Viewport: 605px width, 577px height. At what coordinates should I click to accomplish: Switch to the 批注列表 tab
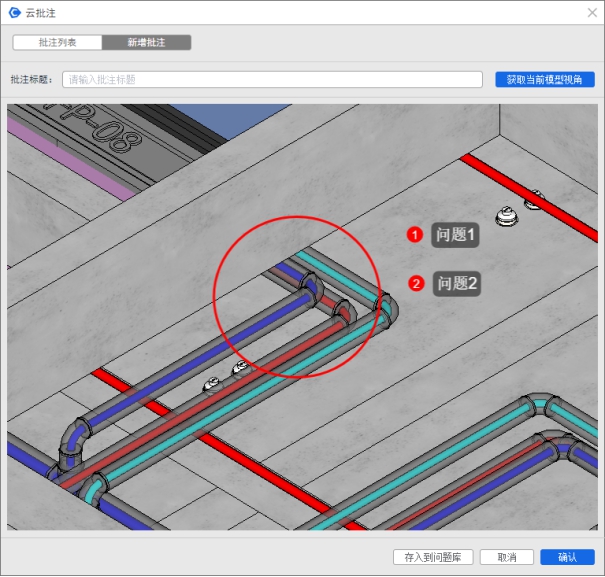pyautogui.click(x=57, y=43)
